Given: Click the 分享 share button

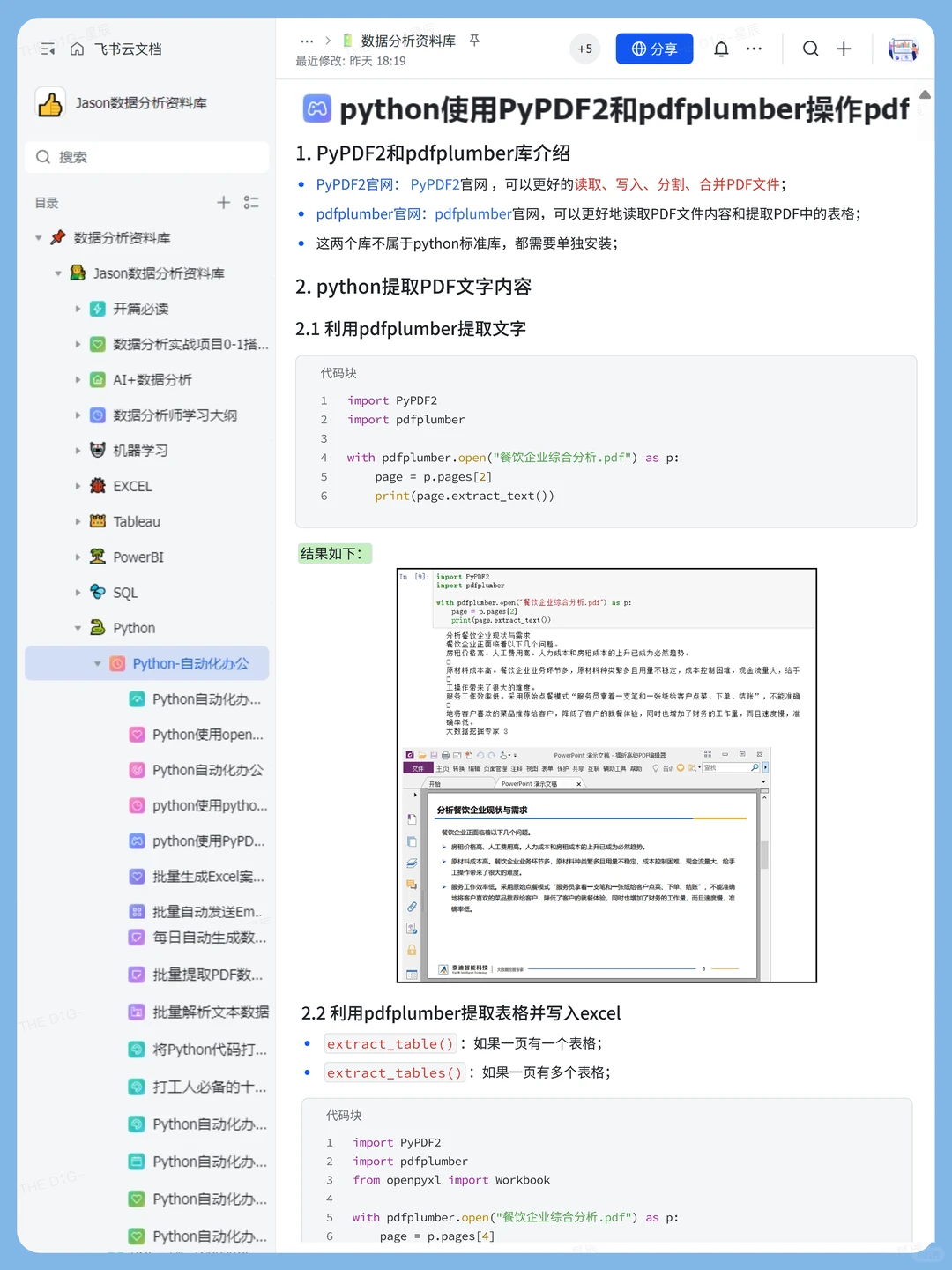Looking at the screenshot, I should click(654, 49).
